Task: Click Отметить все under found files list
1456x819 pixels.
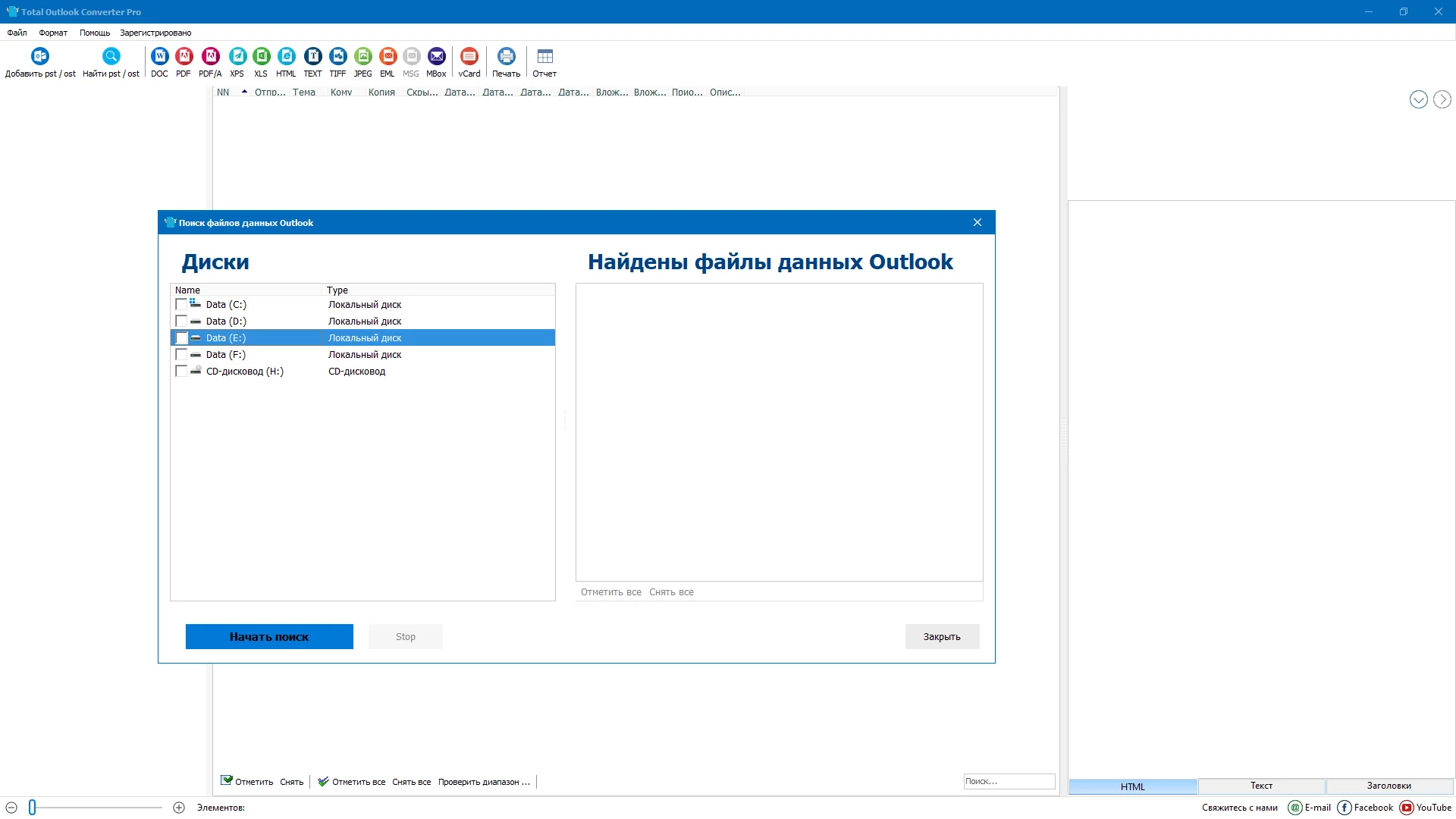Action: (610, 592)
